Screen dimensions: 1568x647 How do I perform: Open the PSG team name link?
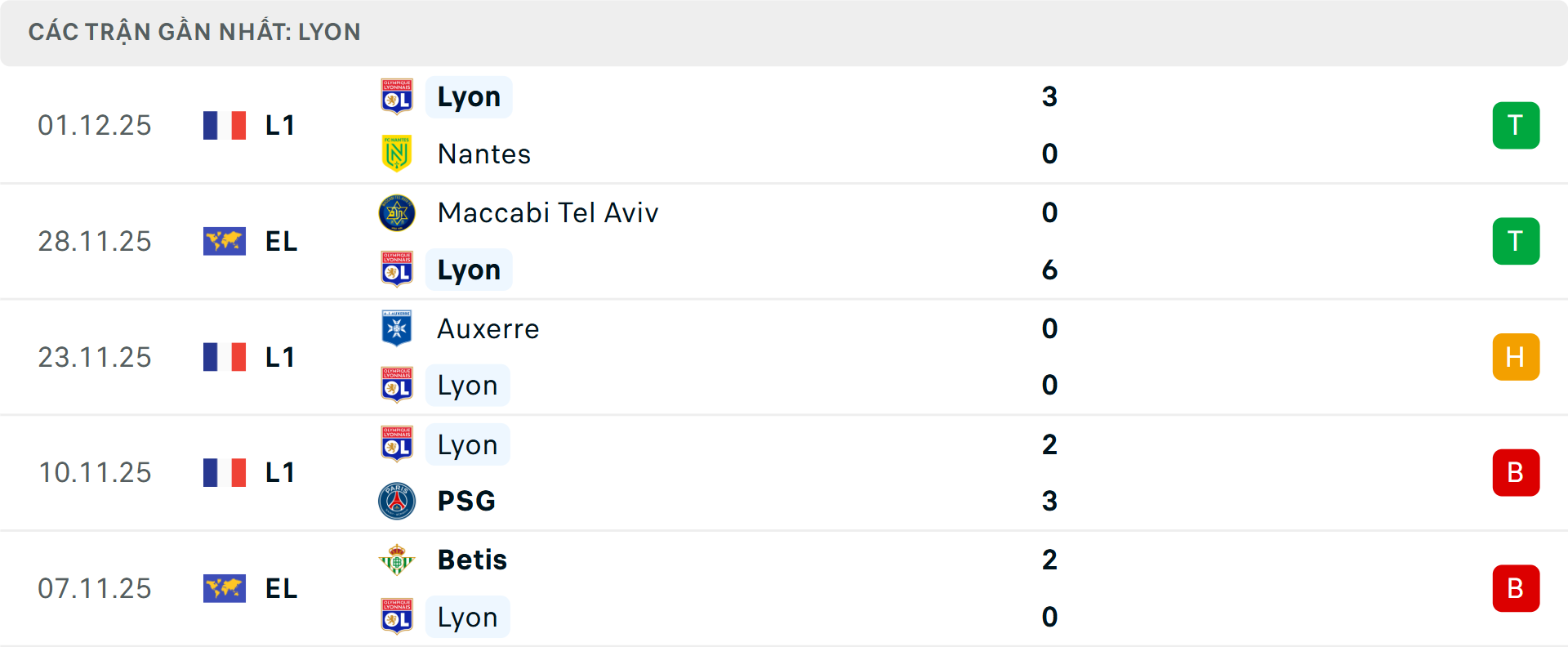pos(466,501)
